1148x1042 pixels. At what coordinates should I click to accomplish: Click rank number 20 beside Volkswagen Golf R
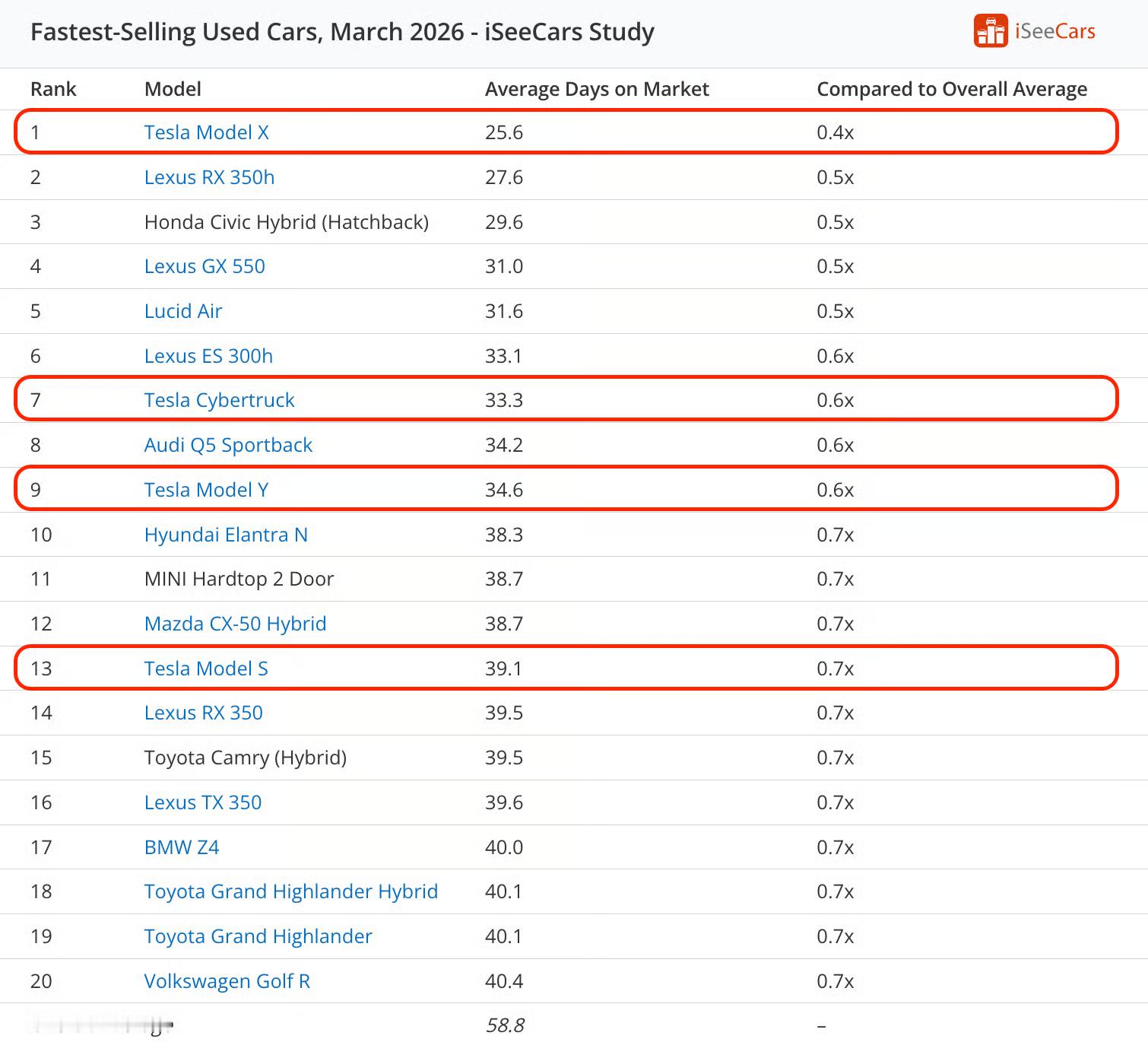click(41, 981)
